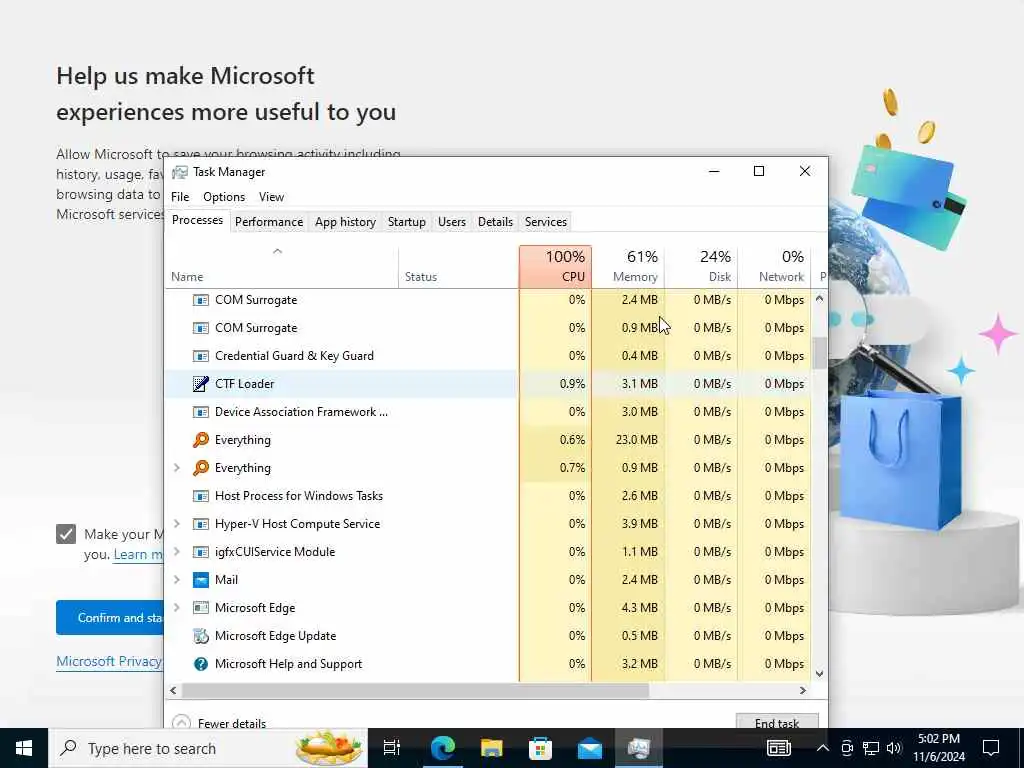
Task: Click the scroll down arrow of the process list
Action: pyautogui.click(x=820, y=673)
